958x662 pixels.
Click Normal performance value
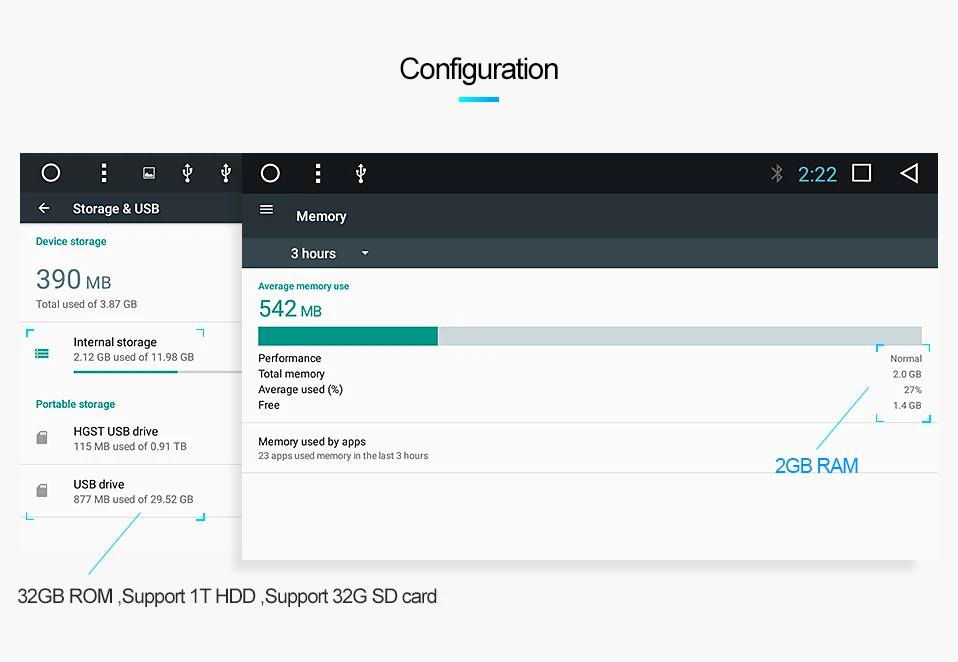tap(905, 358)
